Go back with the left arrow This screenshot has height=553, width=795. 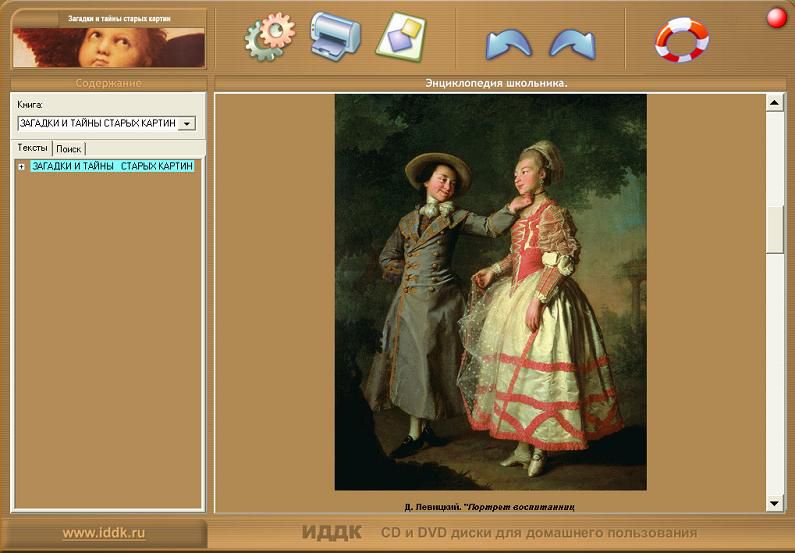point(508,44)
